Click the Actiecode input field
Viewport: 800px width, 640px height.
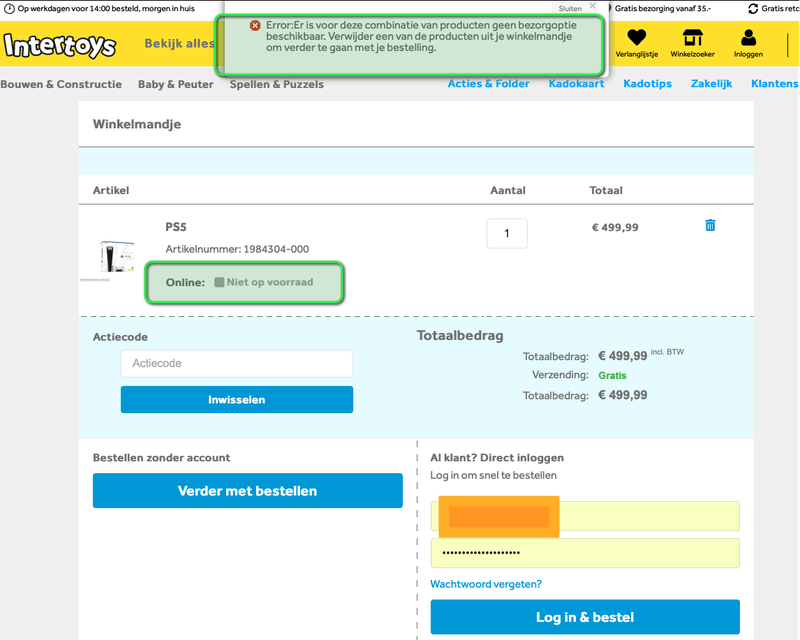(x=237, y=363)
